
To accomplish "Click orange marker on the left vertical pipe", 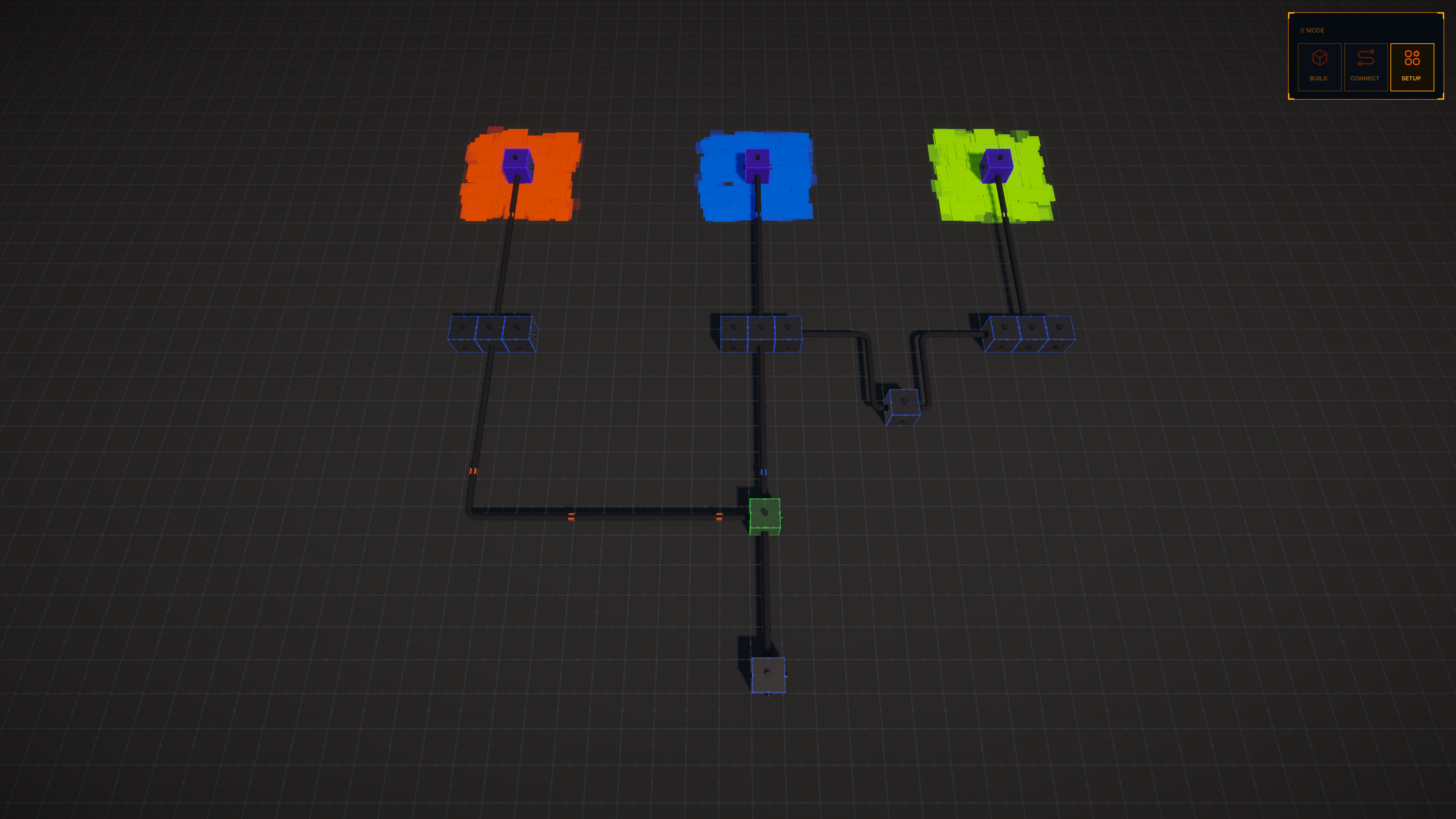I will 473,471.
